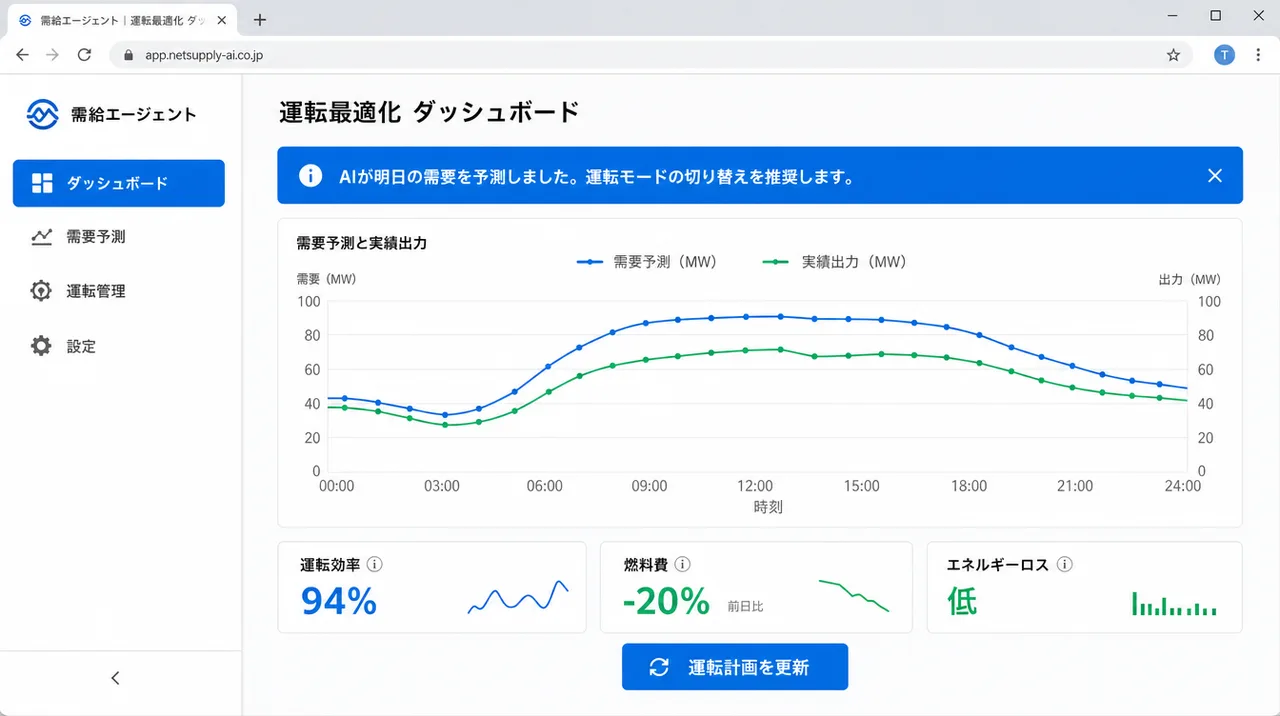Click the 運転効率 sparkline chart
The height and width of the screenshot is (716, 1280).
518,598
